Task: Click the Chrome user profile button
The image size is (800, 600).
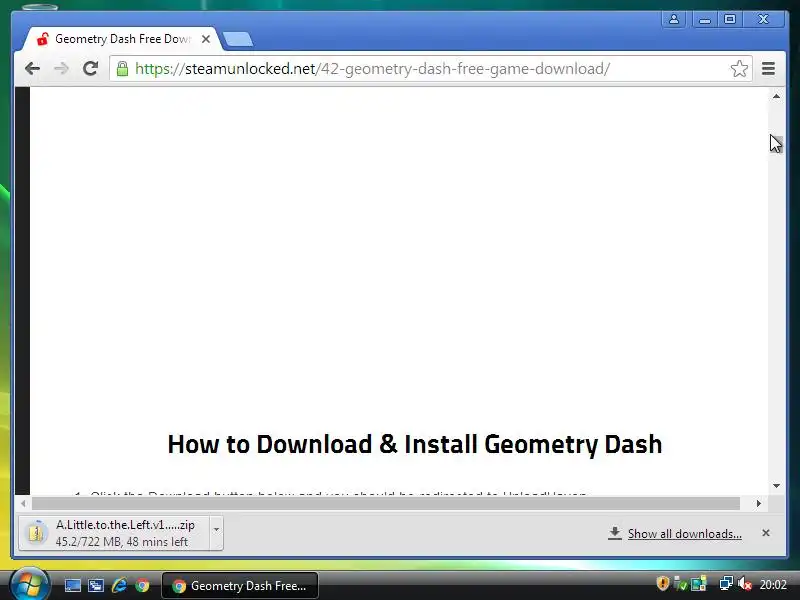Action: point(673,19)
